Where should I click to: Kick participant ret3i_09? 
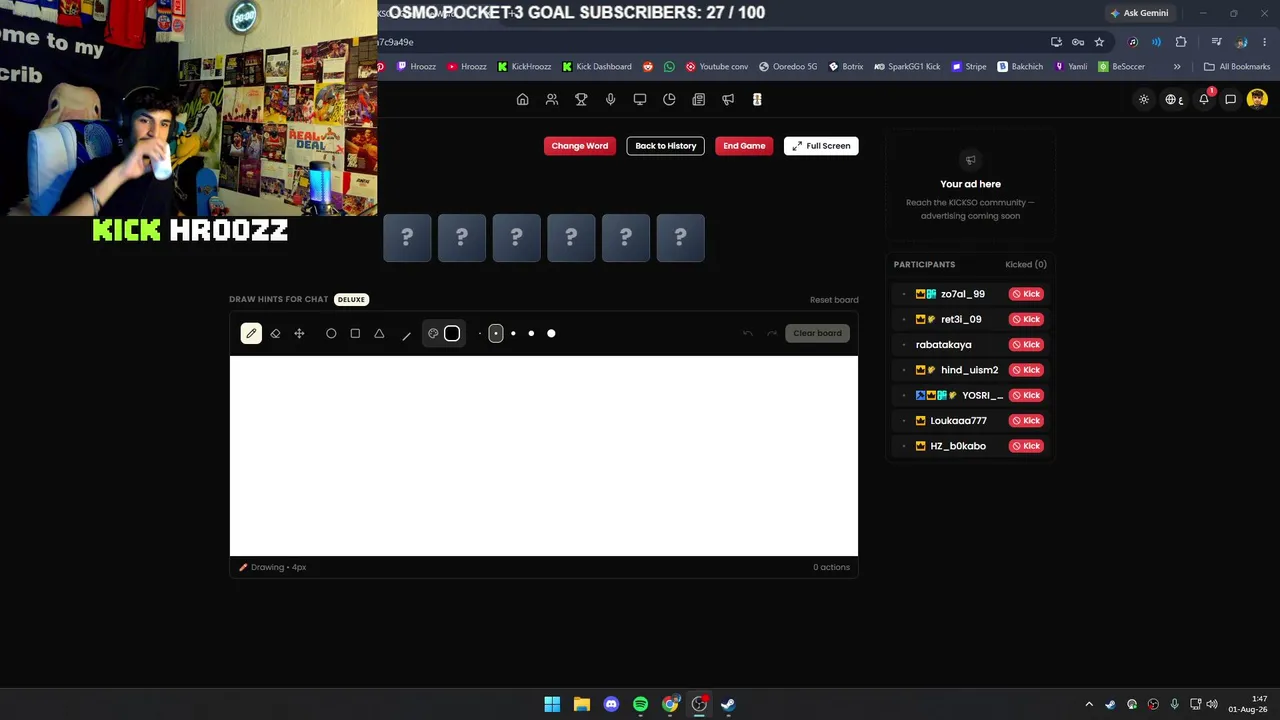click(x=1026, y=319)
